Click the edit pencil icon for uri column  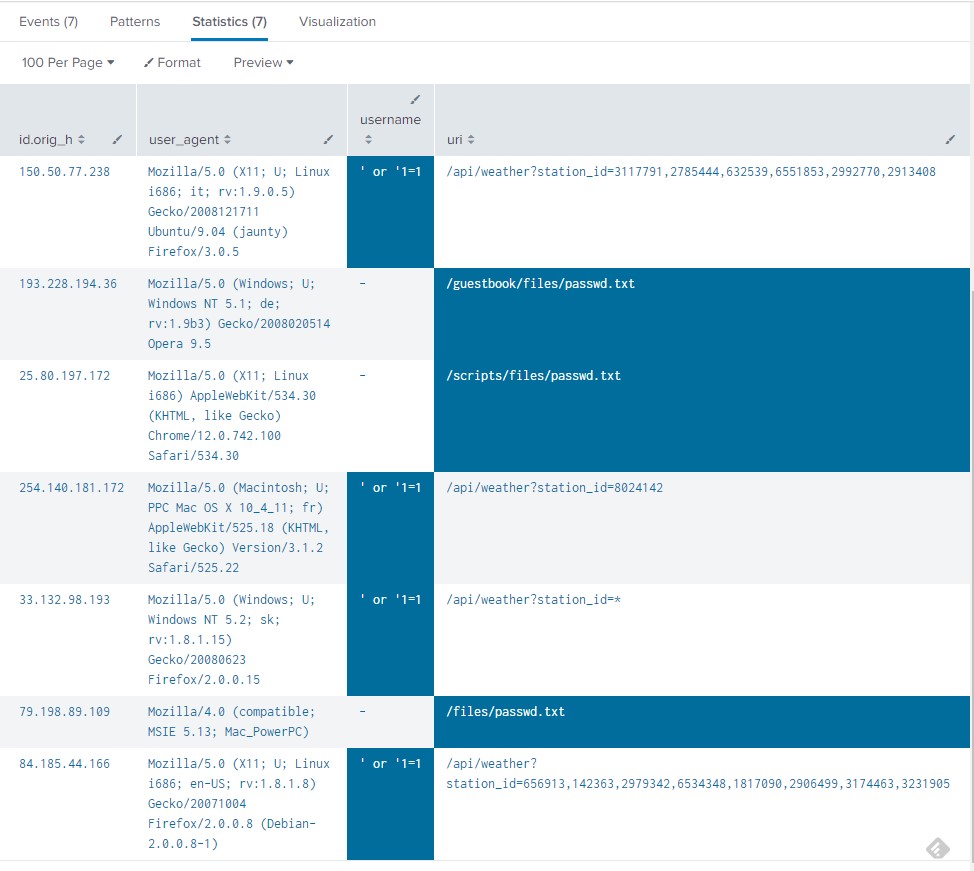pyautogui.click(x=950, y=139)
